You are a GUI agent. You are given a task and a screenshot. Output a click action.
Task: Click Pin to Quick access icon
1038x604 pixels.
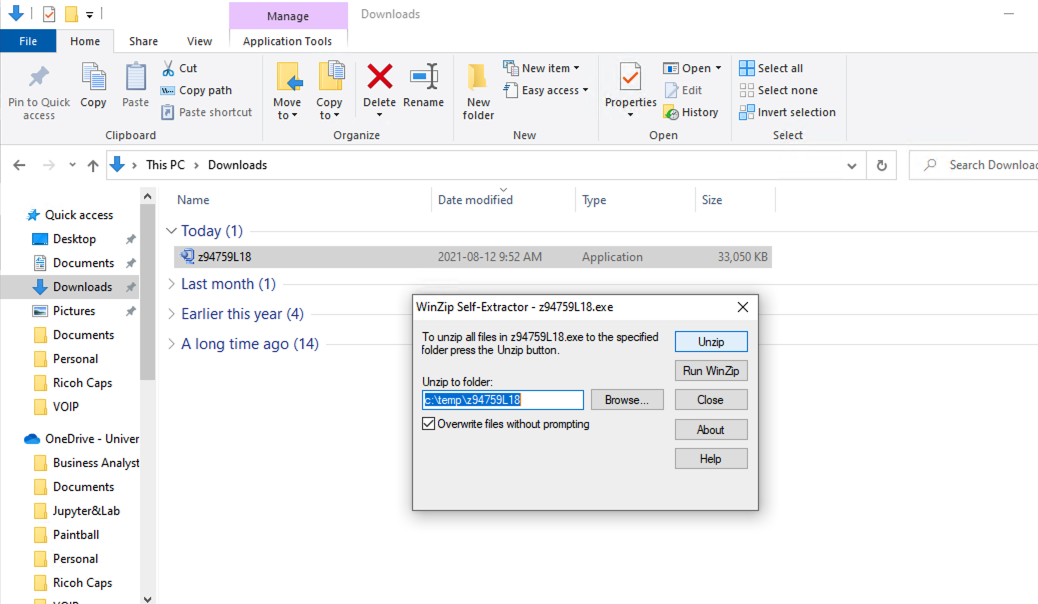39,77
